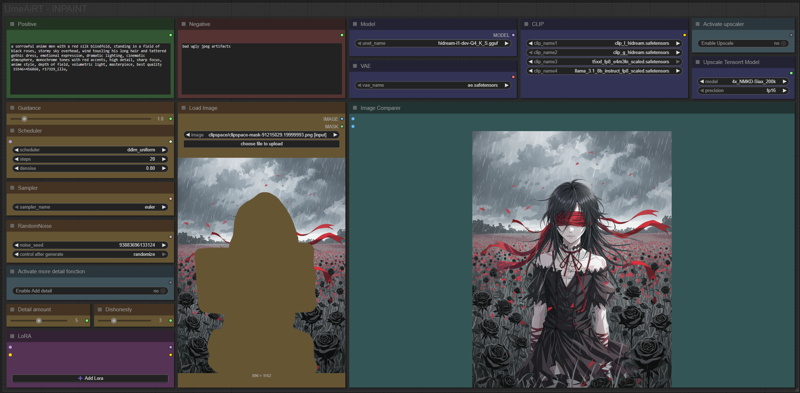Increment noise_seed with its right arrow

(164, 245)
